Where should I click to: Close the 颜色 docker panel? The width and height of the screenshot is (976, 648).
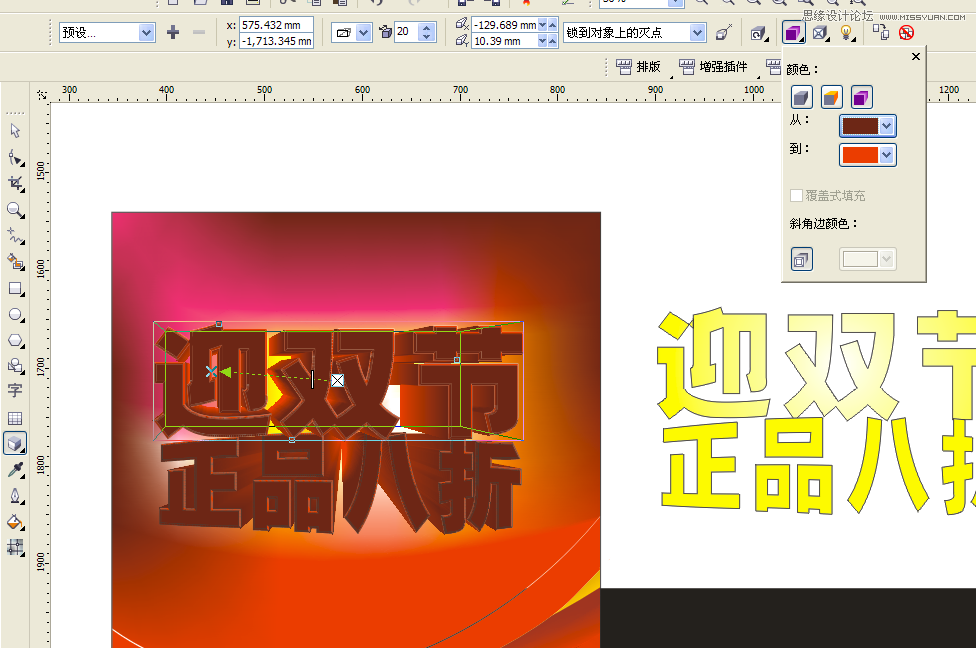point(915,56)
